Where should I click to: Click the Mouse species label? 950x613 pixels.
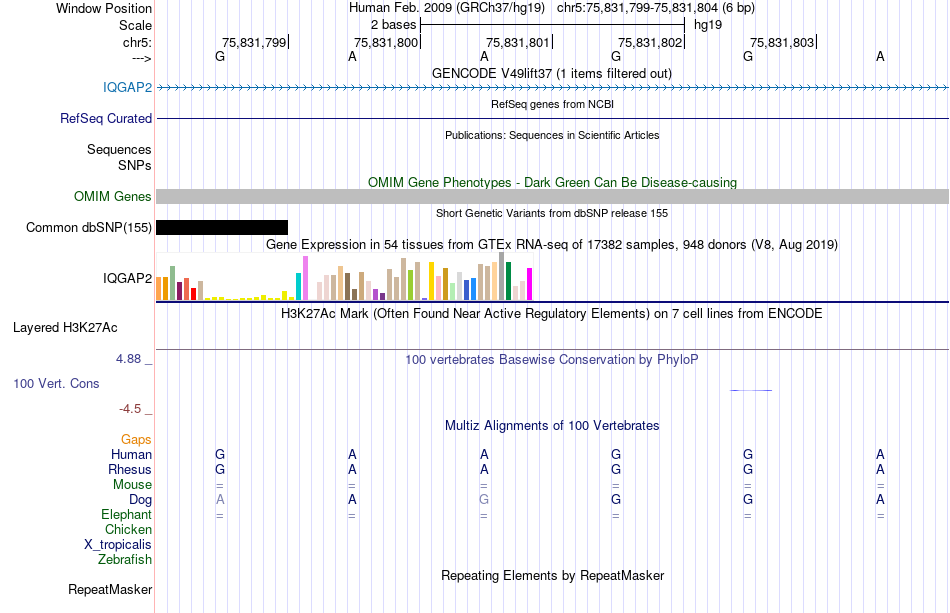[x=132, y=485]
